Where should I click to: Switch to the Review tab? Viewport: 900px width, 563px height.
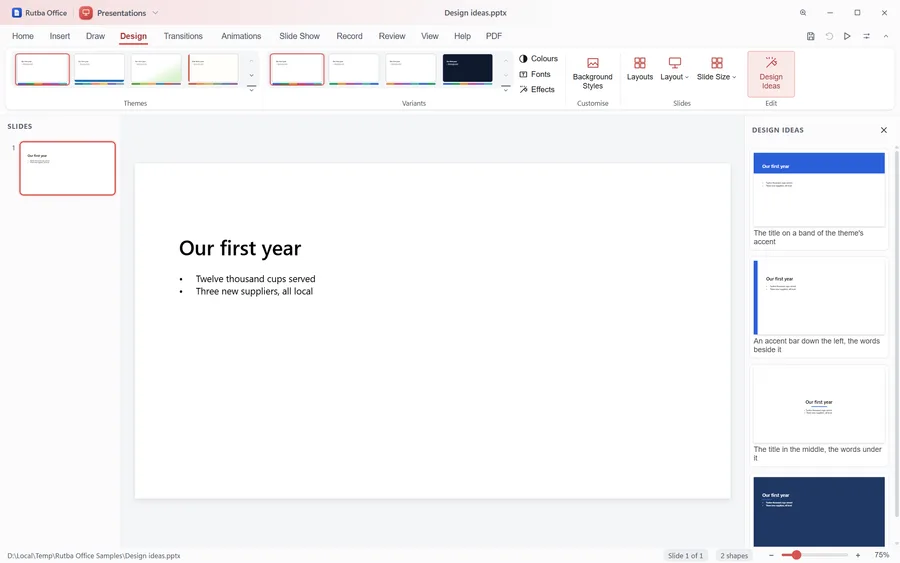click(x=392, y=36)
